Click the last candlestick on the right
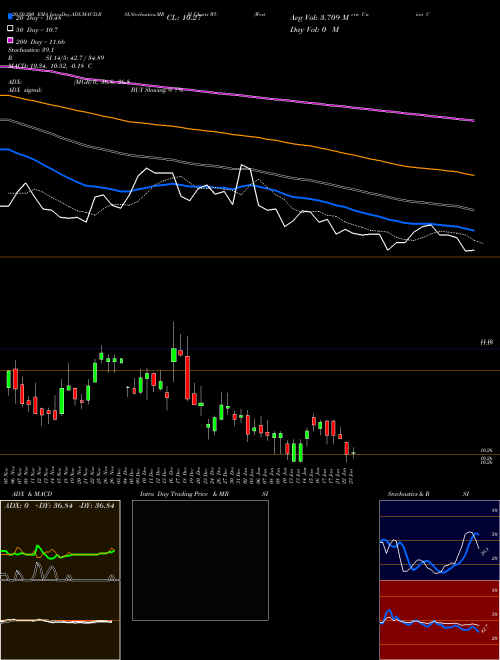The height and width of the screenshot is (660, 500). [x=354, y=453]
